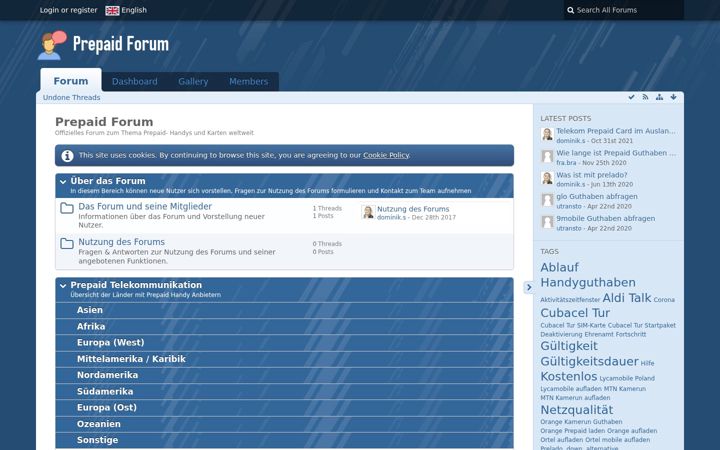720x450 pixels.
Task: Click Login or register link
Action: pos(68,10)
